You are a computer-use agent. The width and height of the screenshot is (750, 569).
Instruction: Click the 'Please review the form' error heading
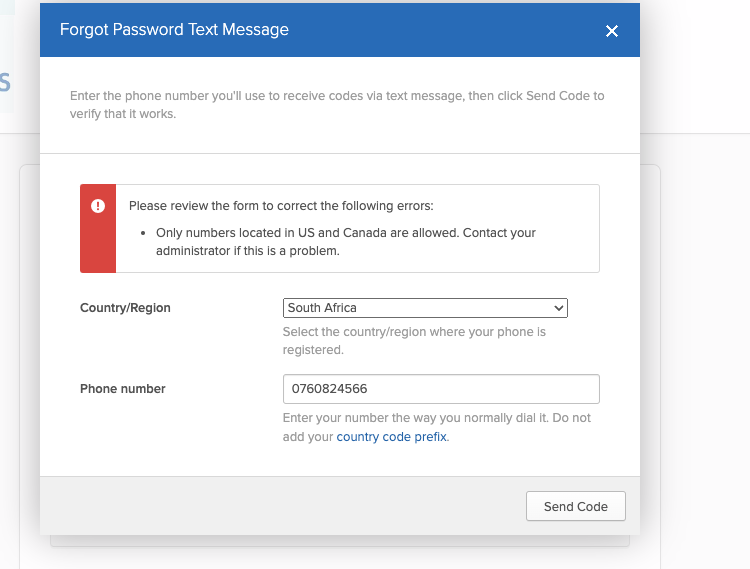click(281, 206)
